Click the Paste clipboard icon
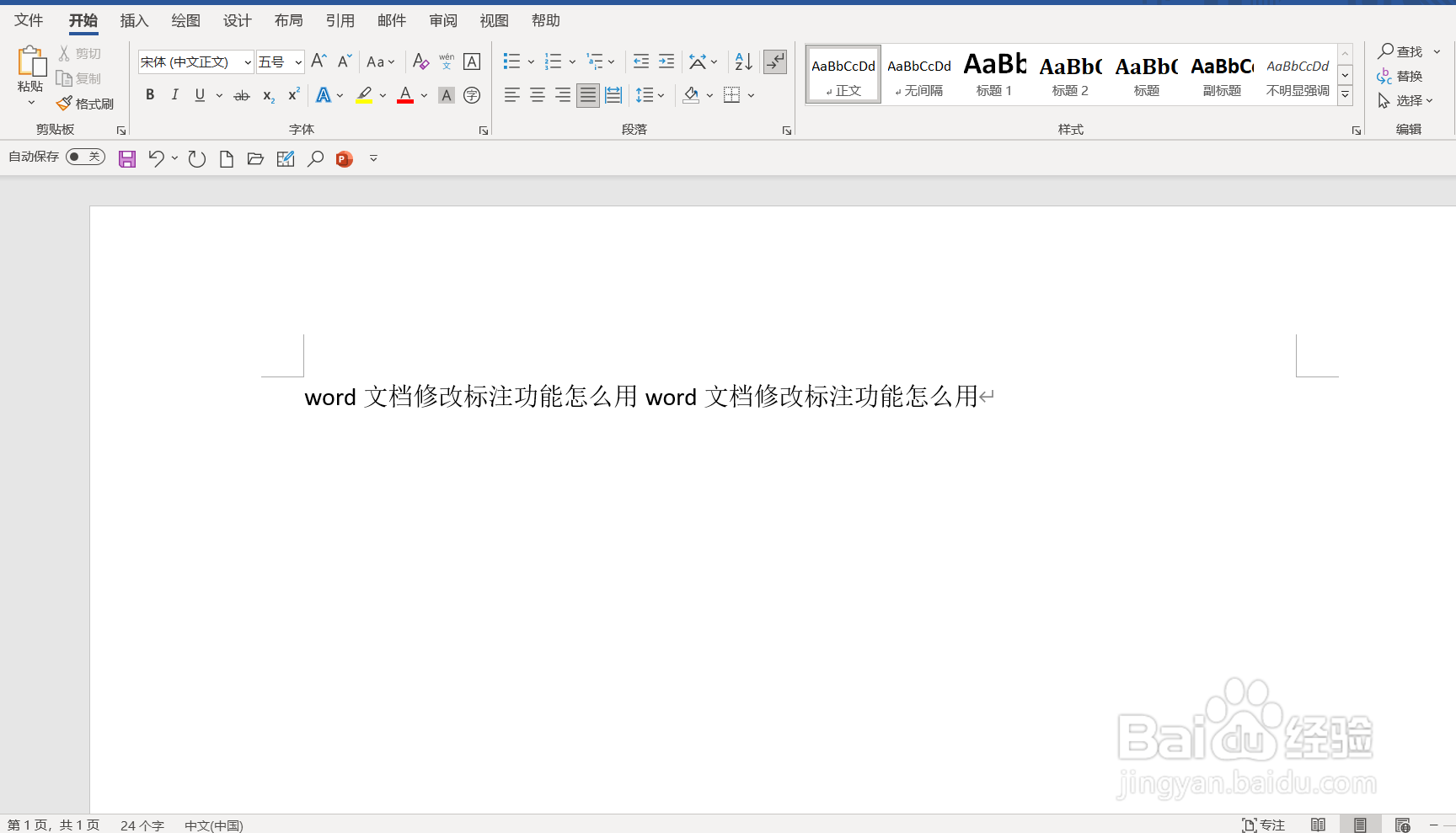 [x=30, y=61]
